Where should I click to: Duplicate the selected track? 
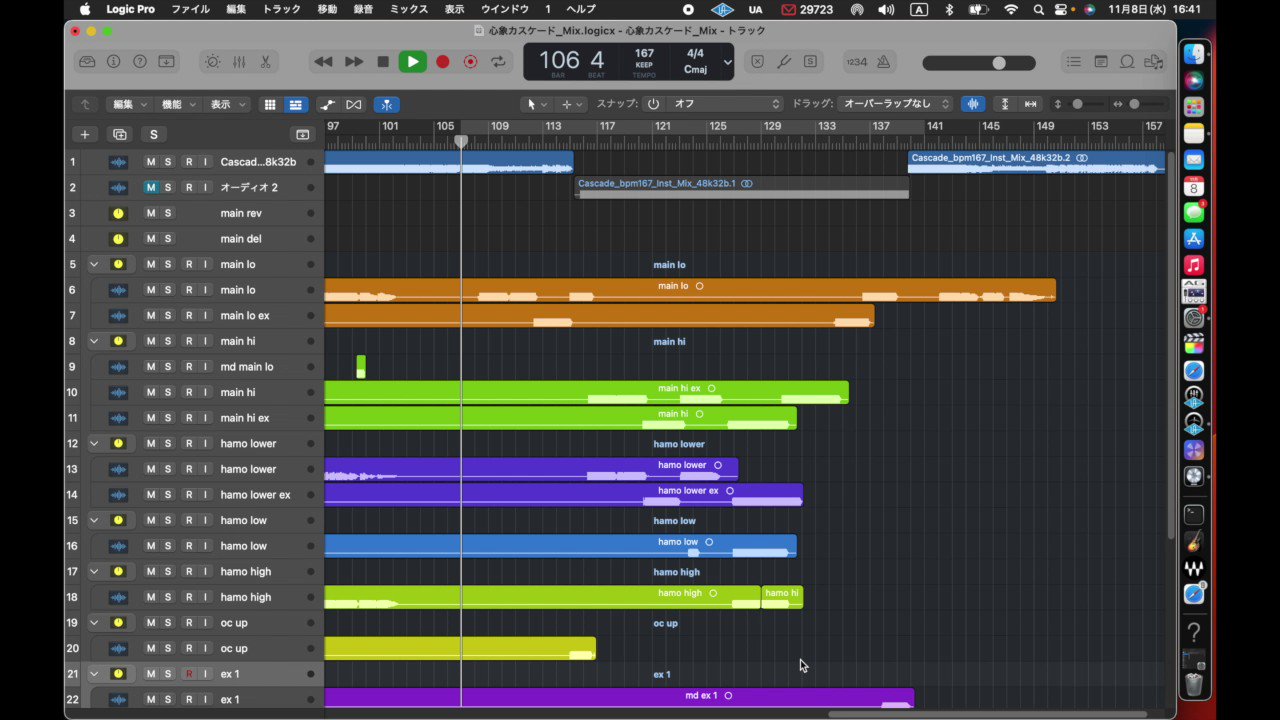coord(120,134)
